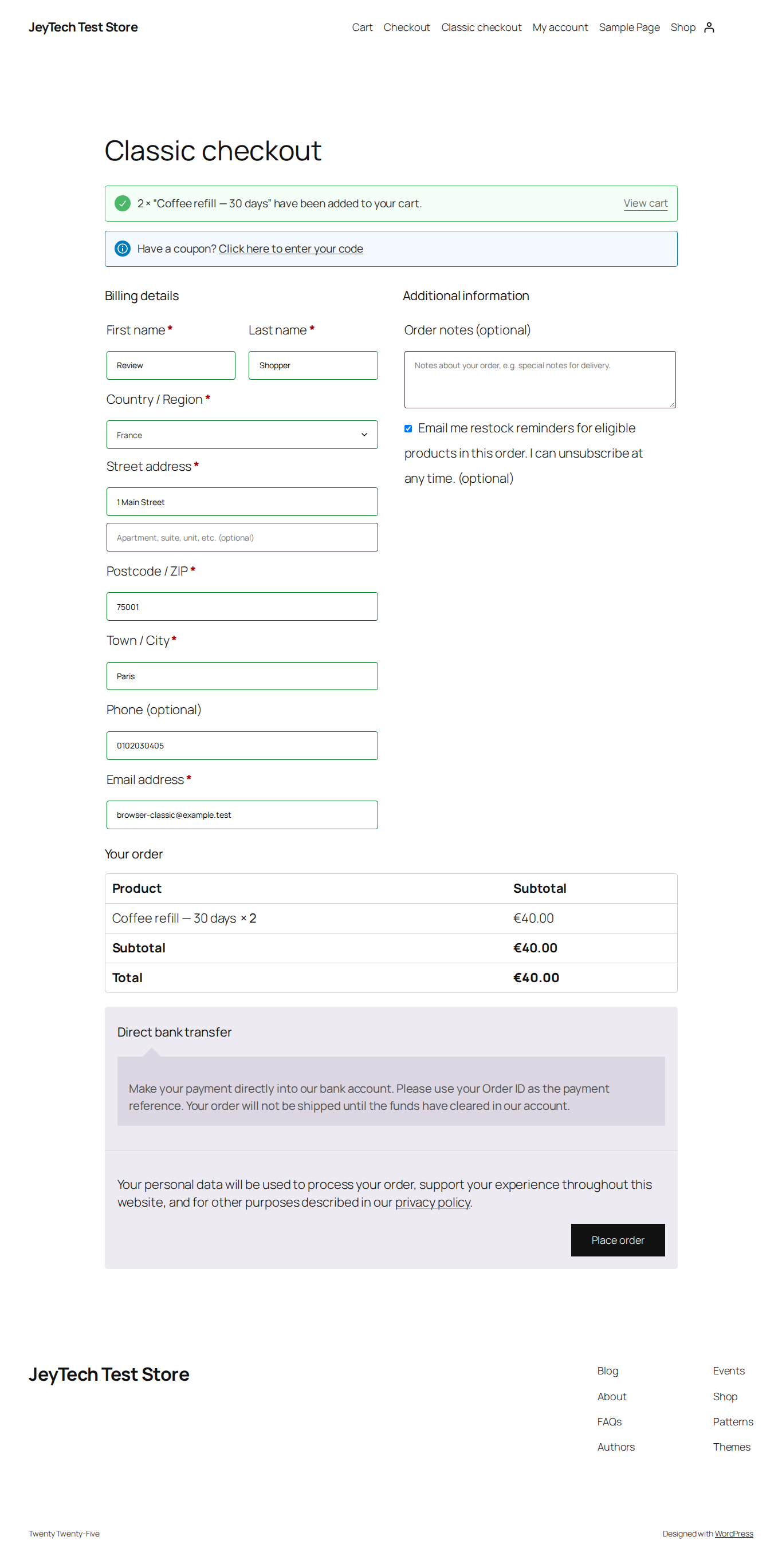Open Classic checkout in the top navigation
Screen dimensions: 782x1568
coord(481,27)
